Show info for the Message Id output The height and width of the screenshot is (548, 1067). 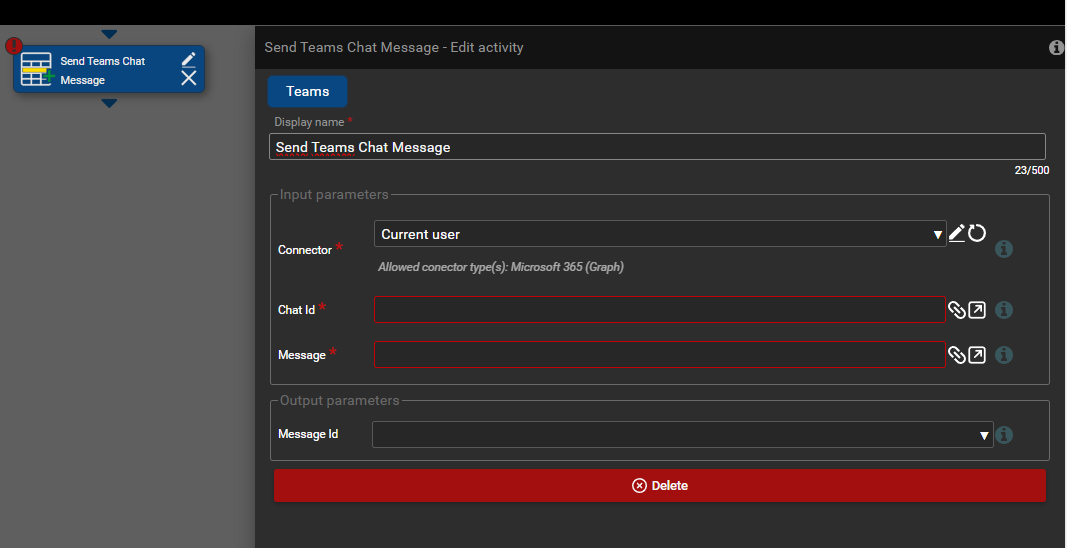tap(1004, 435)
